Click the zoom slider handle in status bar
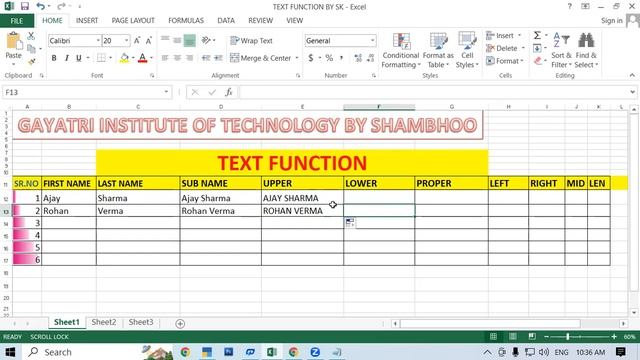Viewport: 640px width, 360px height. click(x=567, y=336)
